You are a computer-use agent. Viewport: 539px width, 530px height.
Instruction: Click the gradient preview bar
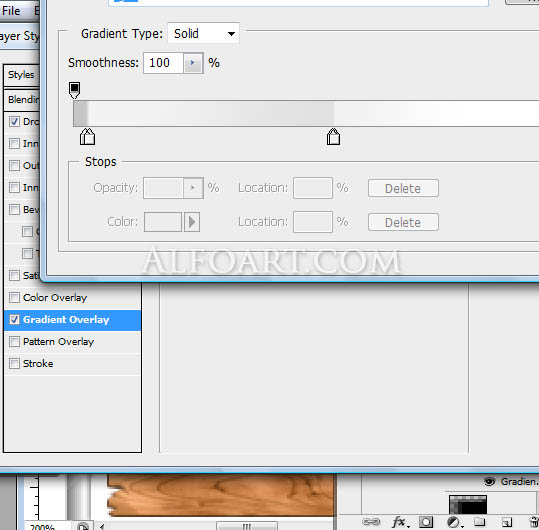(306, 113)
